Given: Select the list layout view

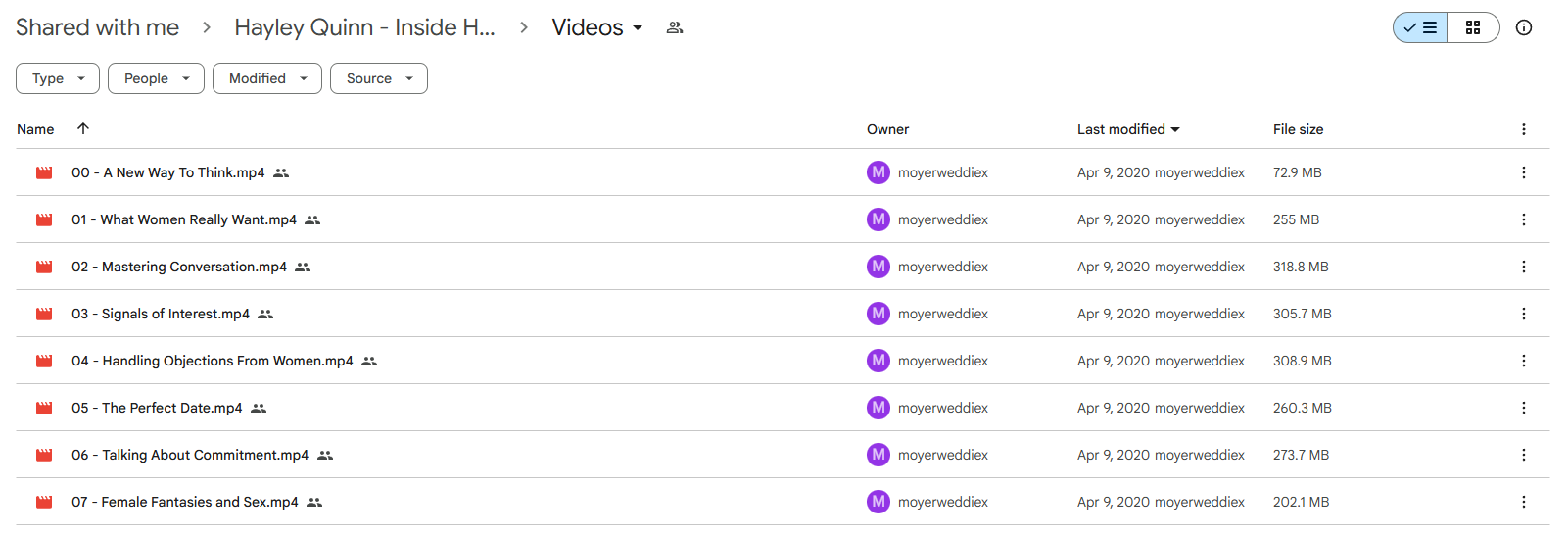Looking at the screenshot, I should pos(1420,27).
